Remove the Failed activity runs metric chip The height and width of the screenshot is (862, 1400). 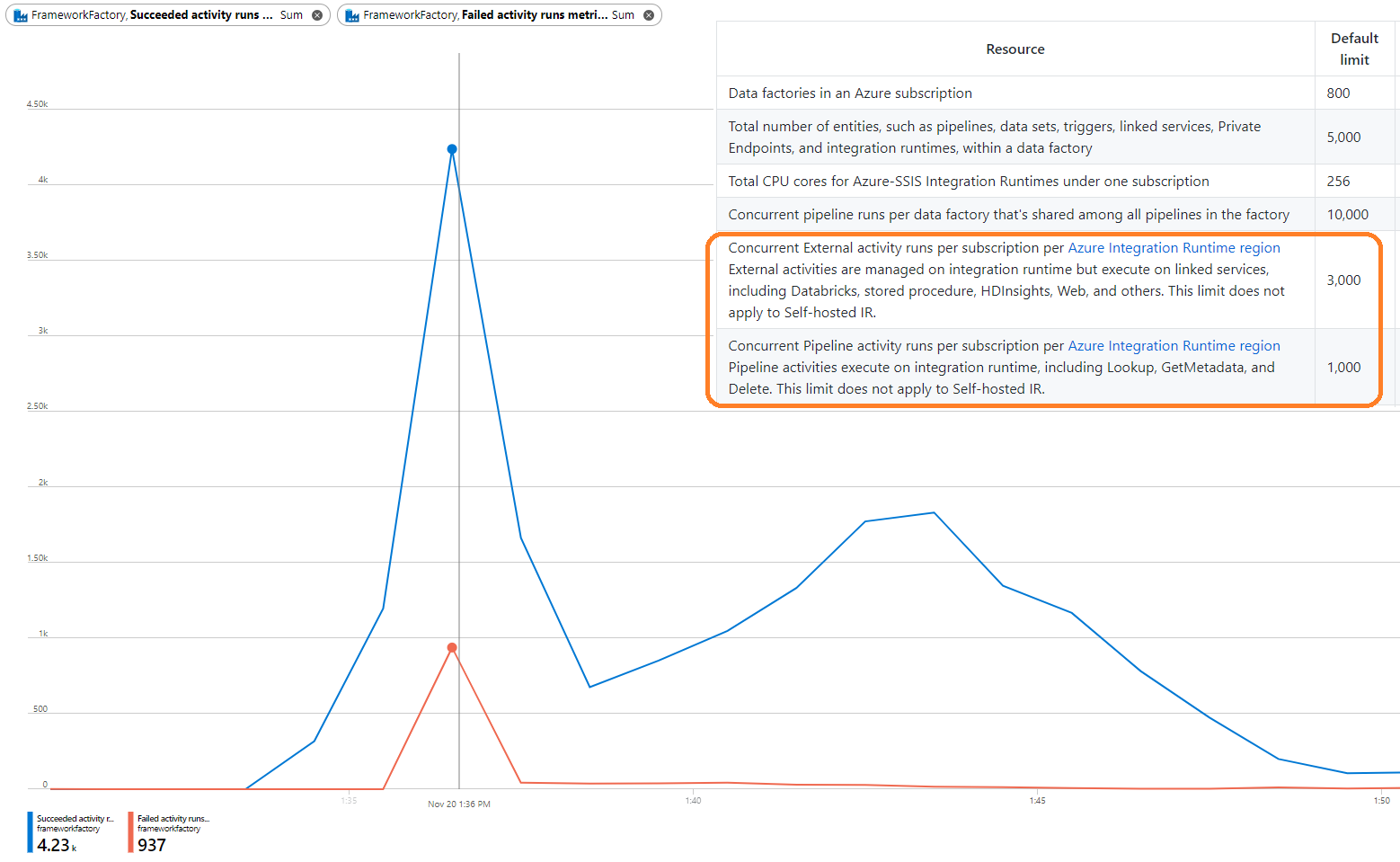(649, 15)
